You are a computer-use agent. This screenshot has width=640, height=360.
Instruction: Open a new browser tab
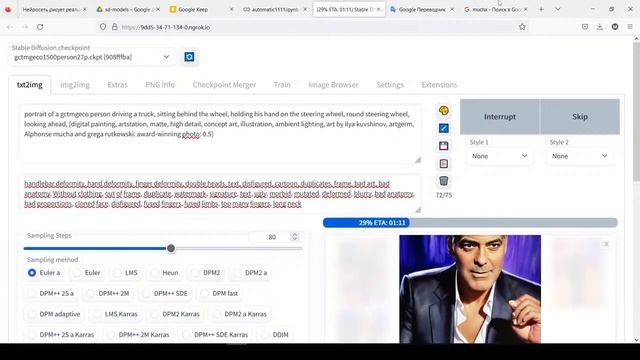click(x=541, y=9)
